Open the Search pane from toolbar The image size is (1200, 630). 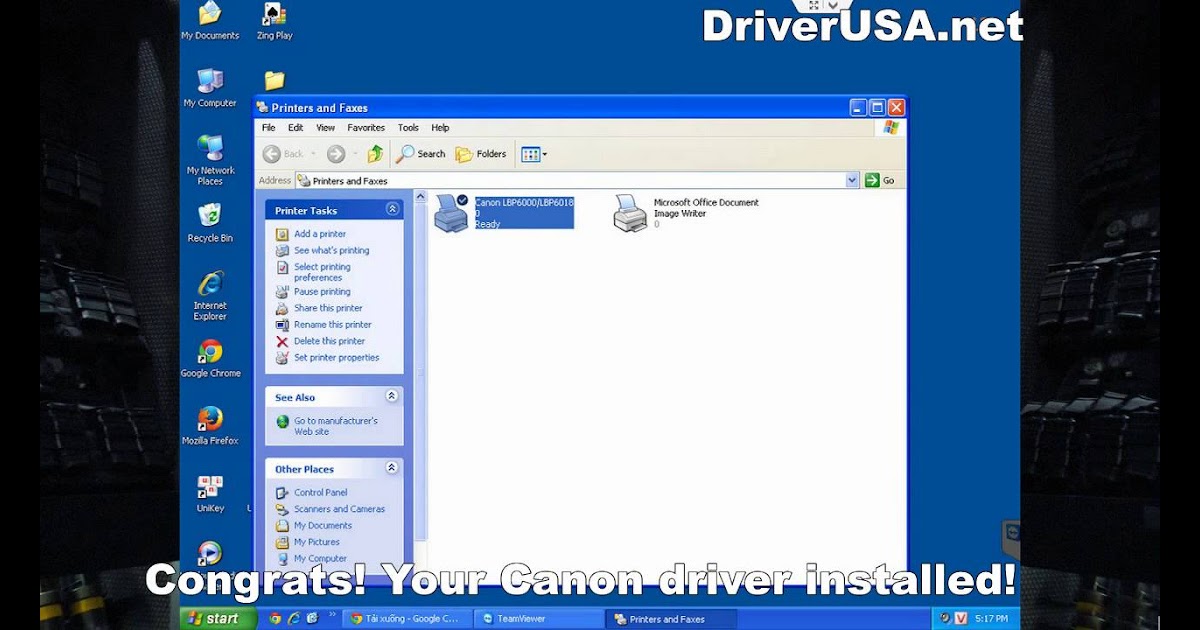(421, 154)
